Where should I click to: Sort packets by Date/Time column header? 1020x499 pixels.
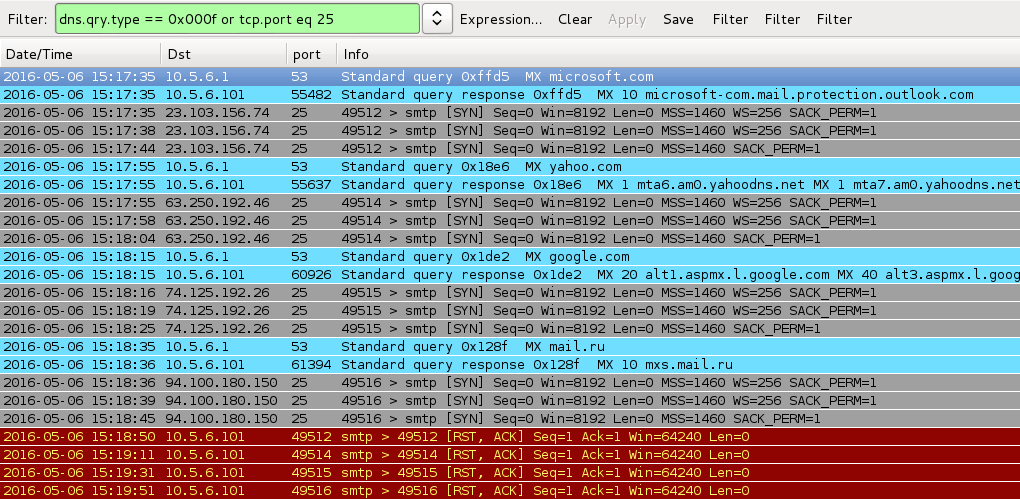point(80,54)
